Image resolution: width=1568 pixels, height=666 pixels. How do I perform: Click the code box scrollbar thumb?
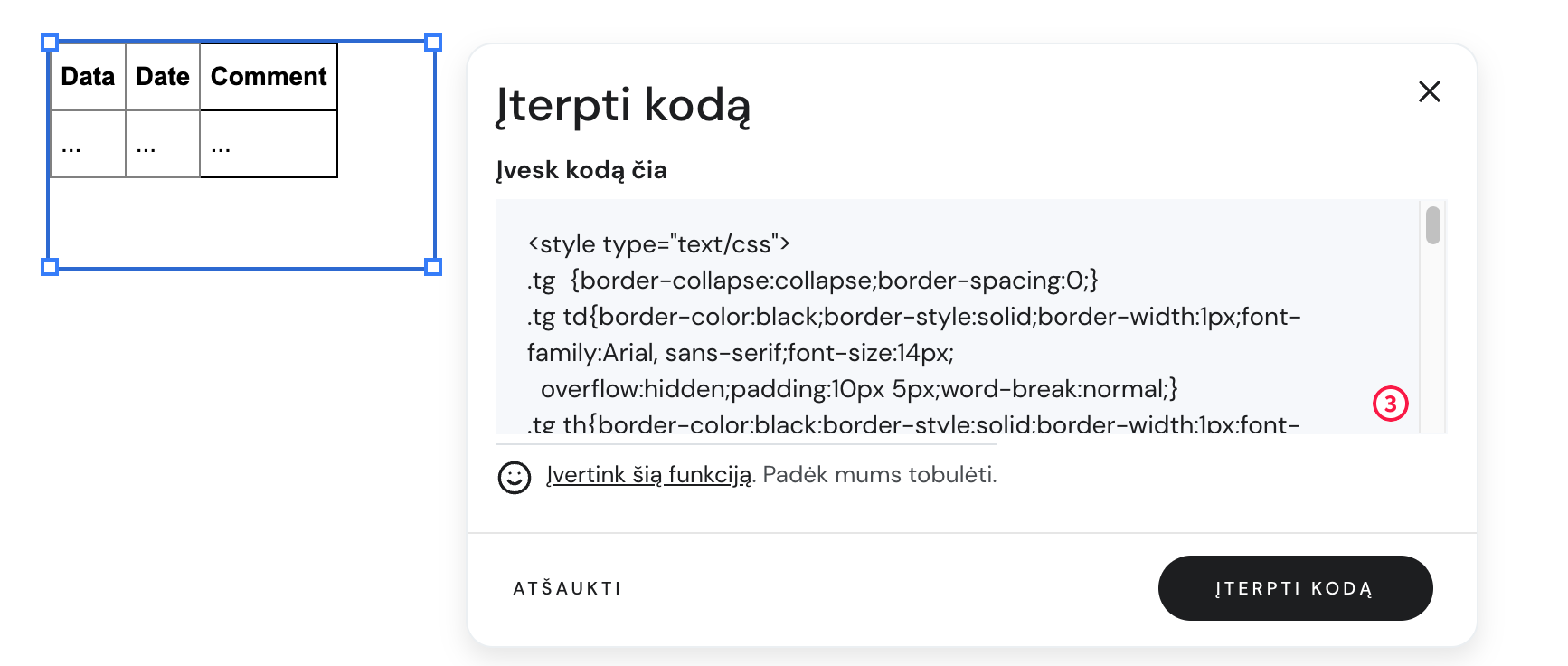point(1432,225)
